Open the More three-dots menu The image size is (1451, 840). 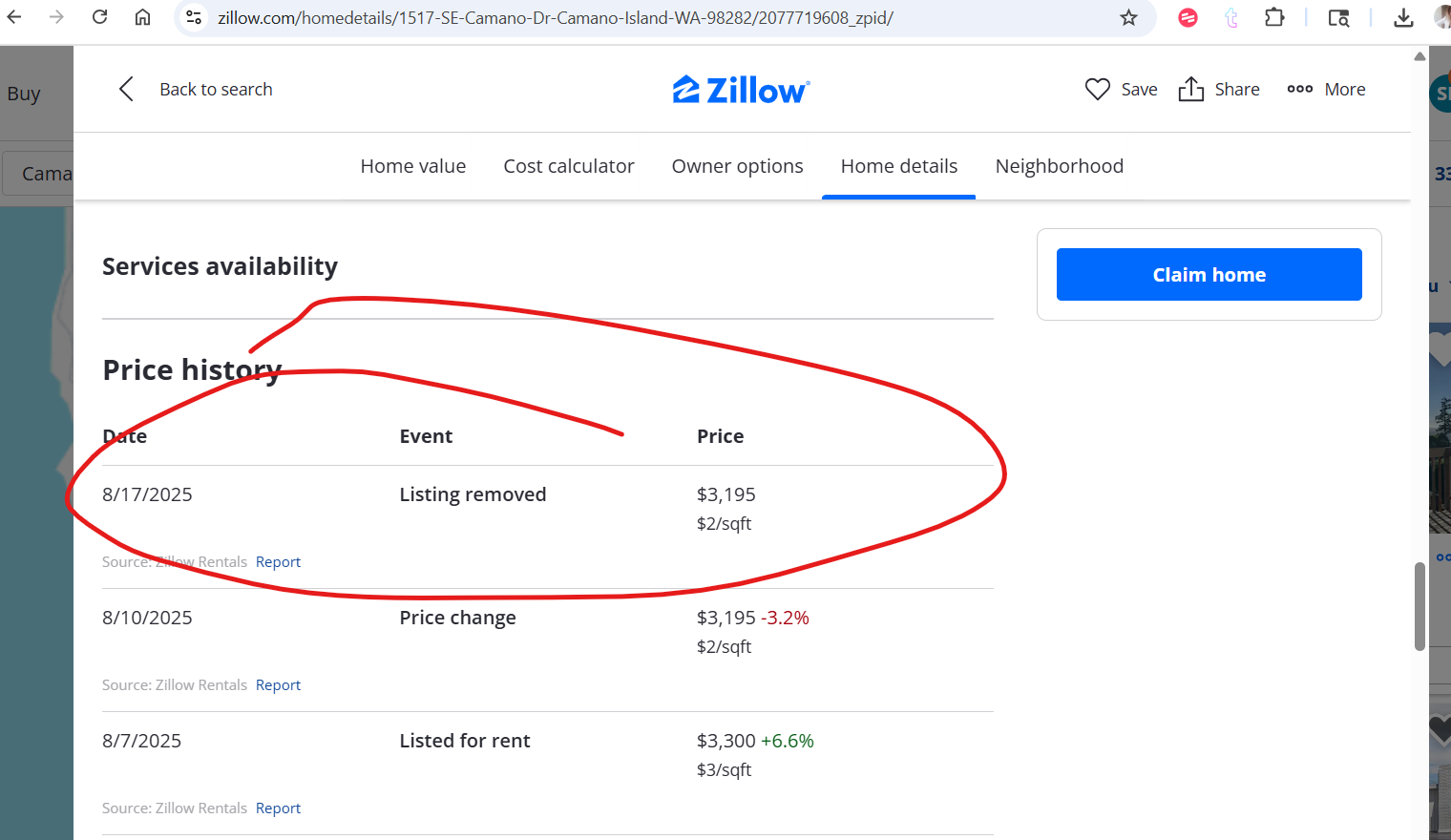click(1299, 89)
